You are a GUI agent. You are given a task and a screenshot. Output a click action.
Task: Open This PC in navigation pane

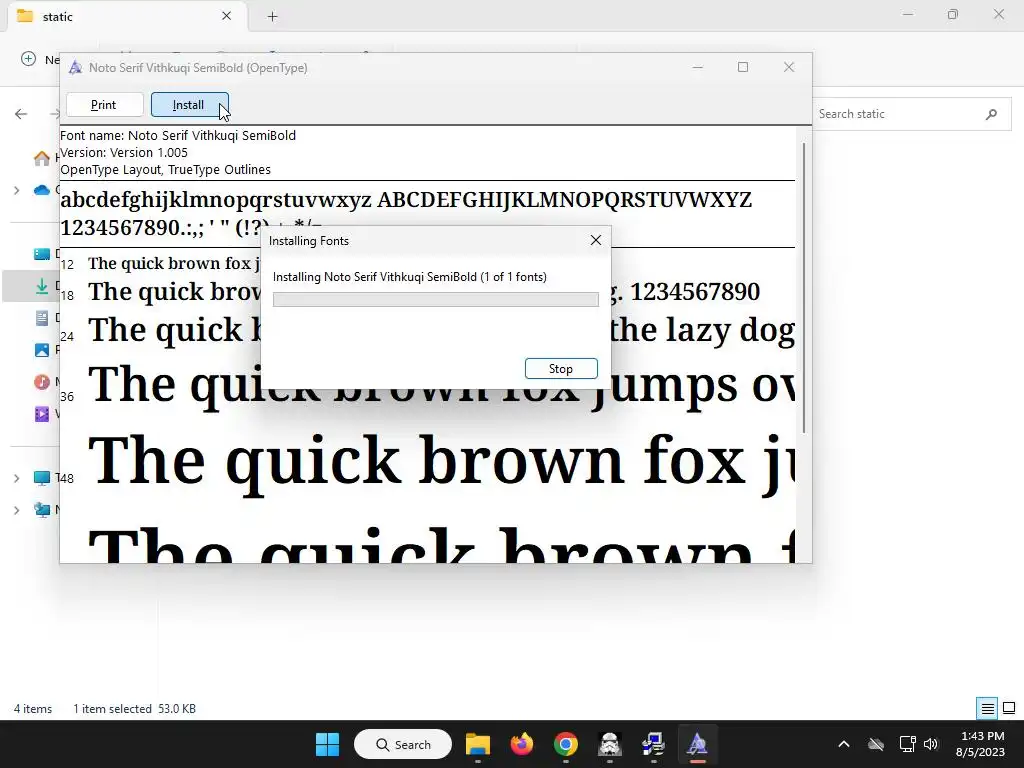click(x=42, y=478)
